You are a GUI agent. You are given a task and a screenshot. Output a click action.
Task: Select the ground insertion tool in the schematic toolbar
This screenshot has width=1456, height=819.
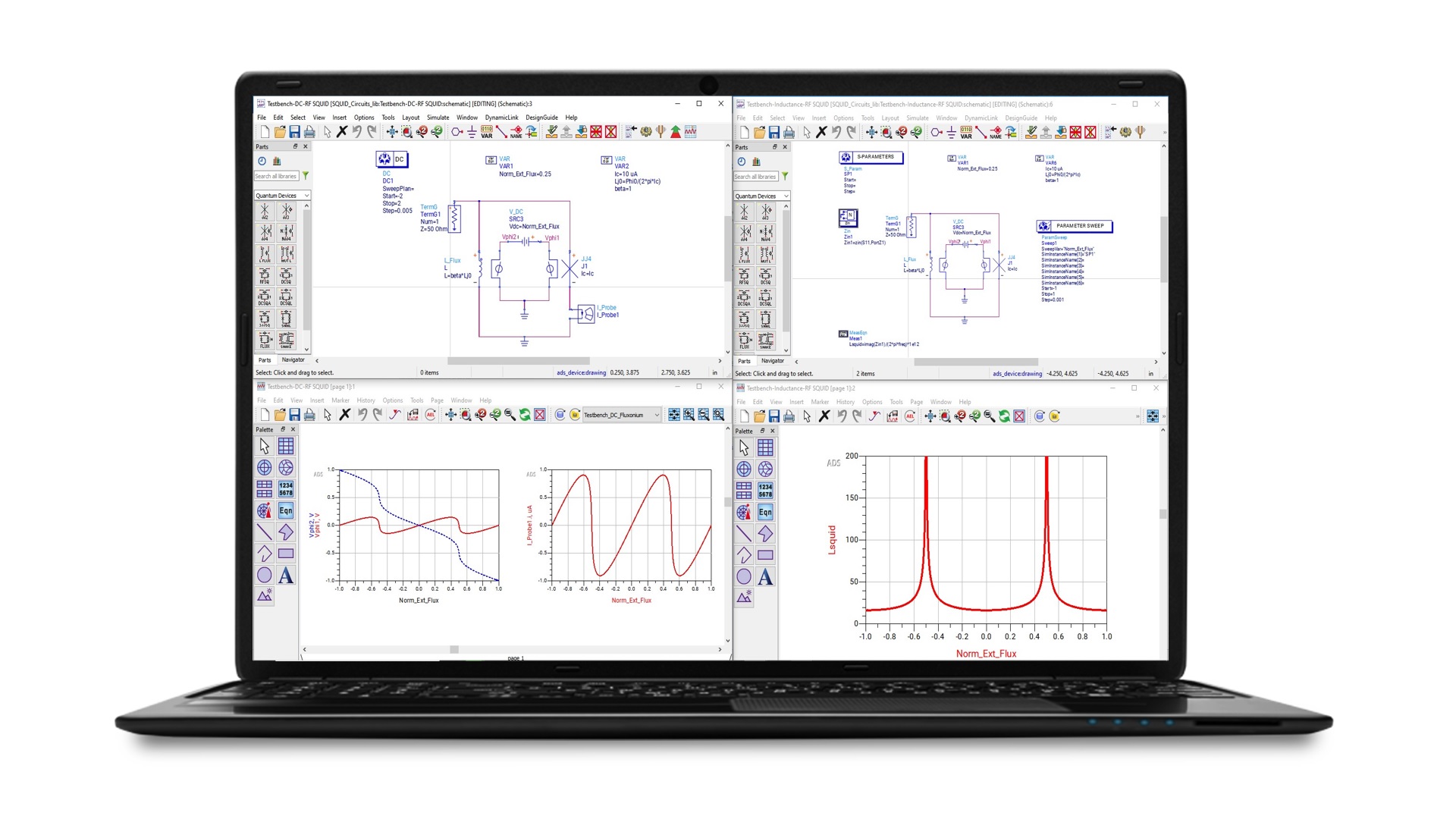point(472,130)
